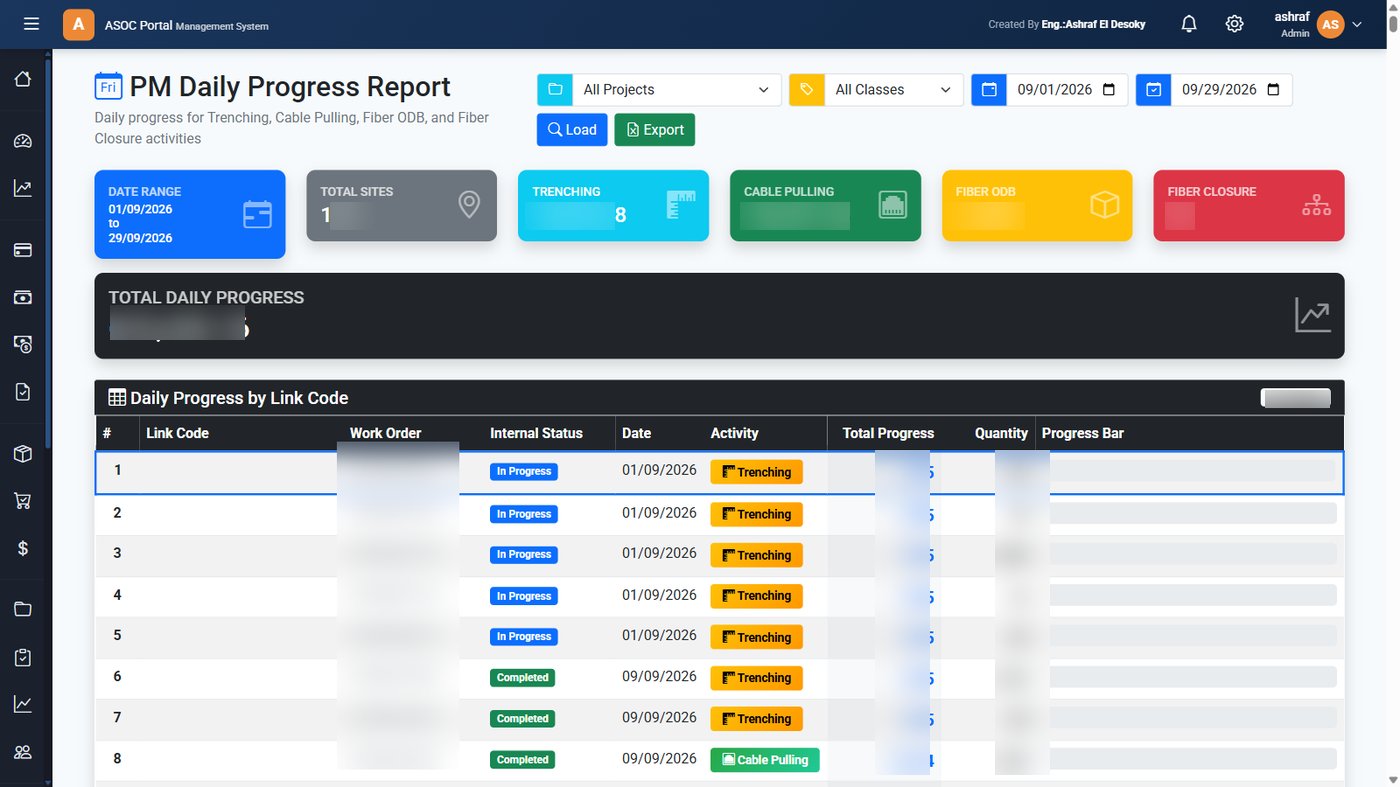Click the Trenching summary card

click(x=613, y=205)
